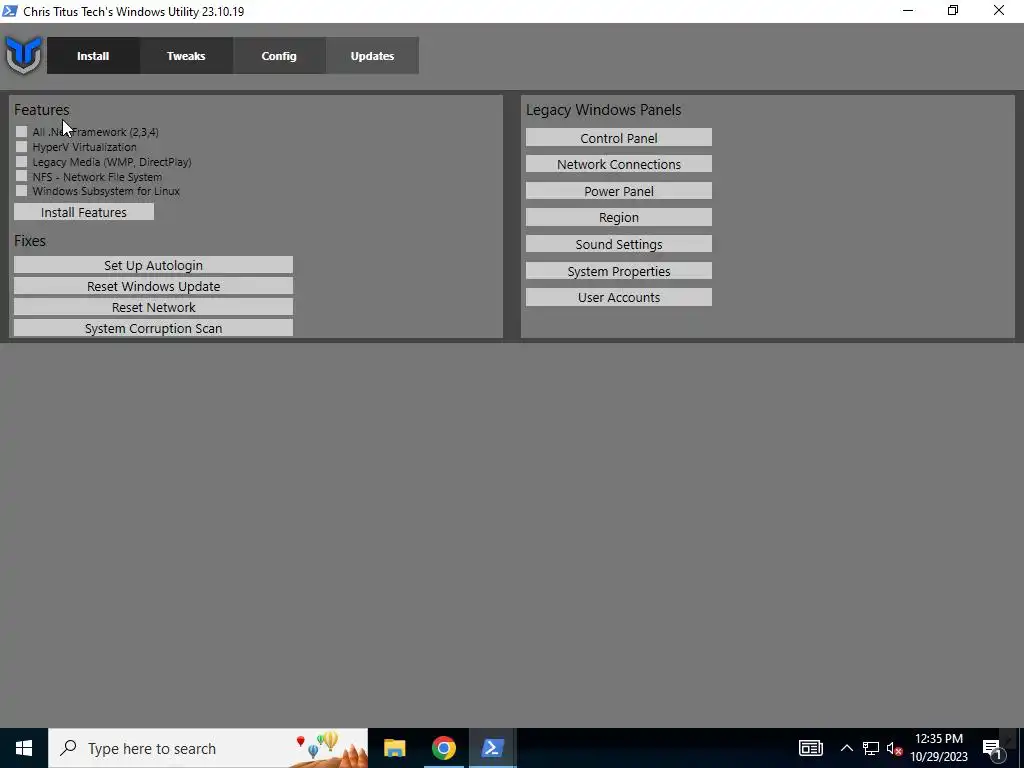This screenshot has width=1024, height=768.
Task: Open the Install tab
Action: (93, 56)
